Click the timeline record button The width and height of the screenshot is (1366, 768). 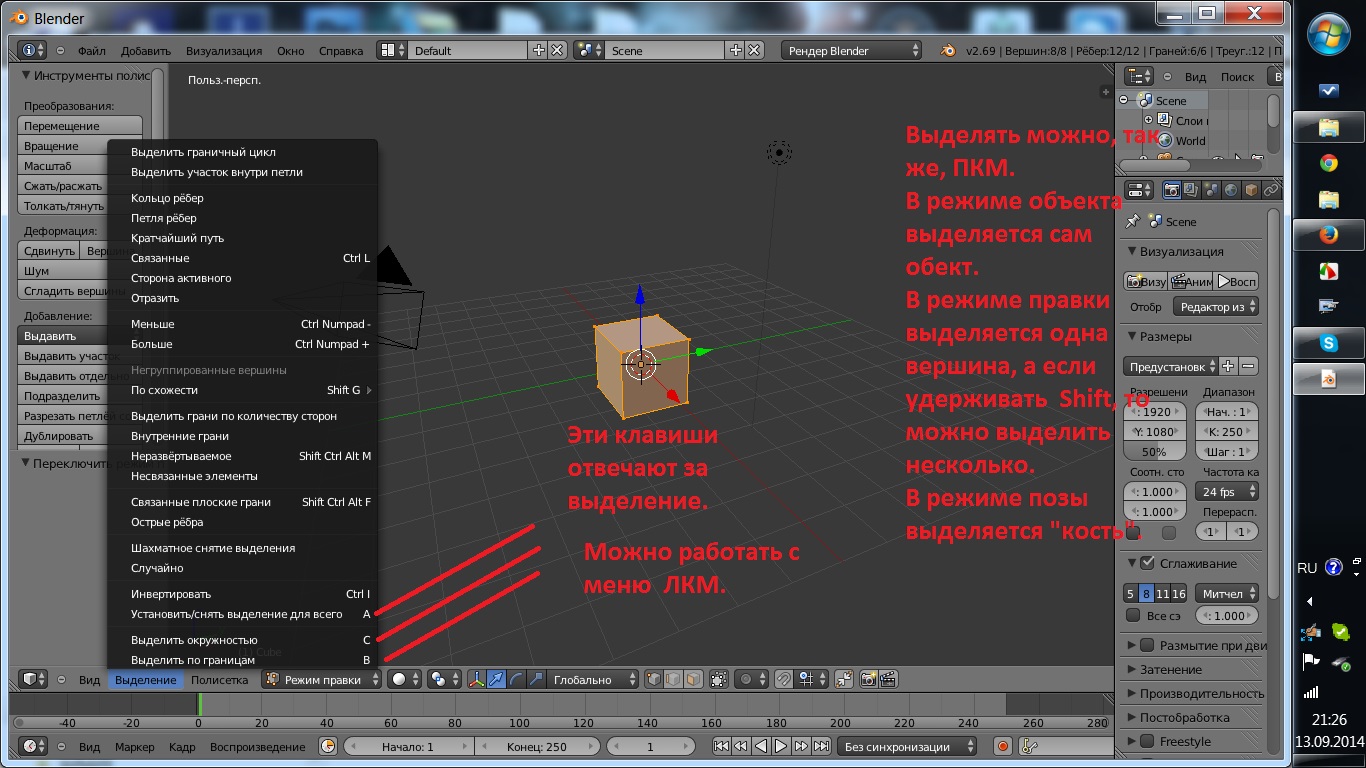click(1003, 746)
